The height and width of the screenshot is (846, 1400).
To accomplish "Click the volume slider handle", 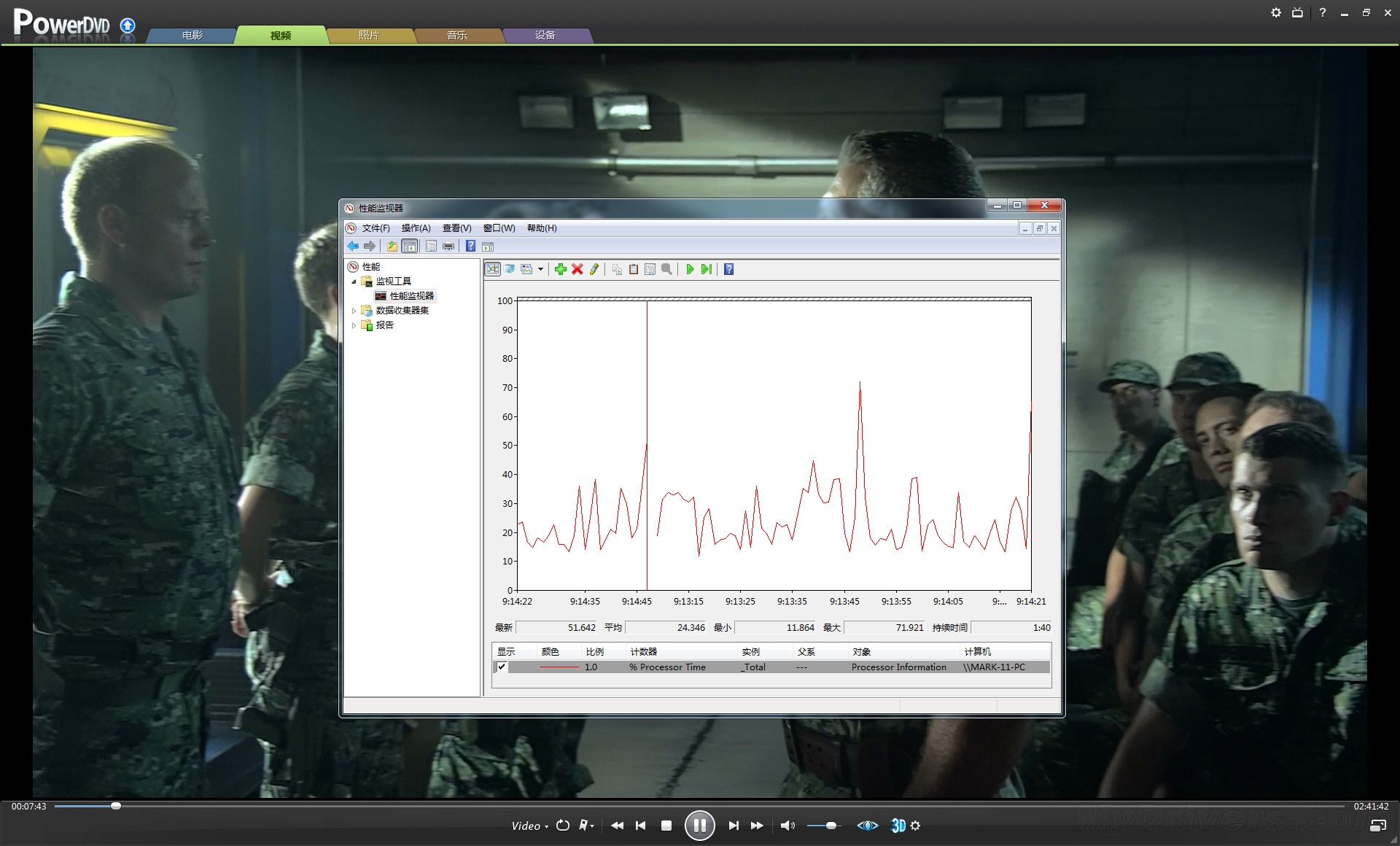I will [831, 826].
